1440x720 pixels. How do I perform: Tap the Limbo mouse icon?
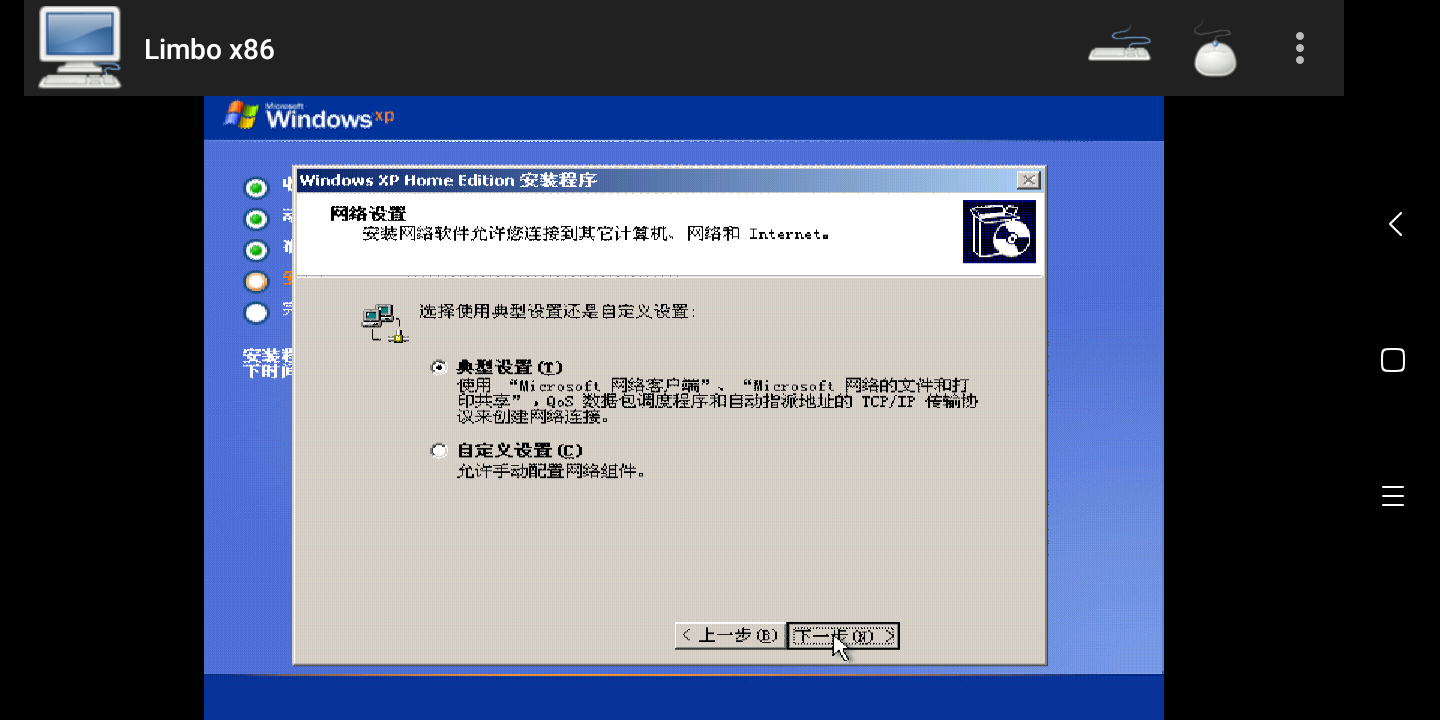[1215, 48]
